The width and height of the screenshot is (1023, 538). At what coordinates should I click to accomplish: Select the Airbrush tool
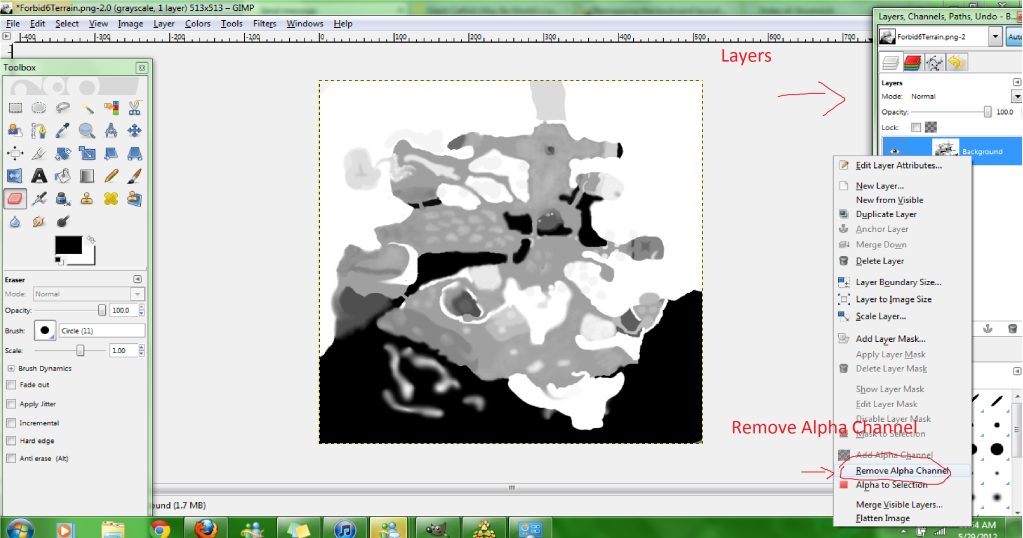point(39,198)
